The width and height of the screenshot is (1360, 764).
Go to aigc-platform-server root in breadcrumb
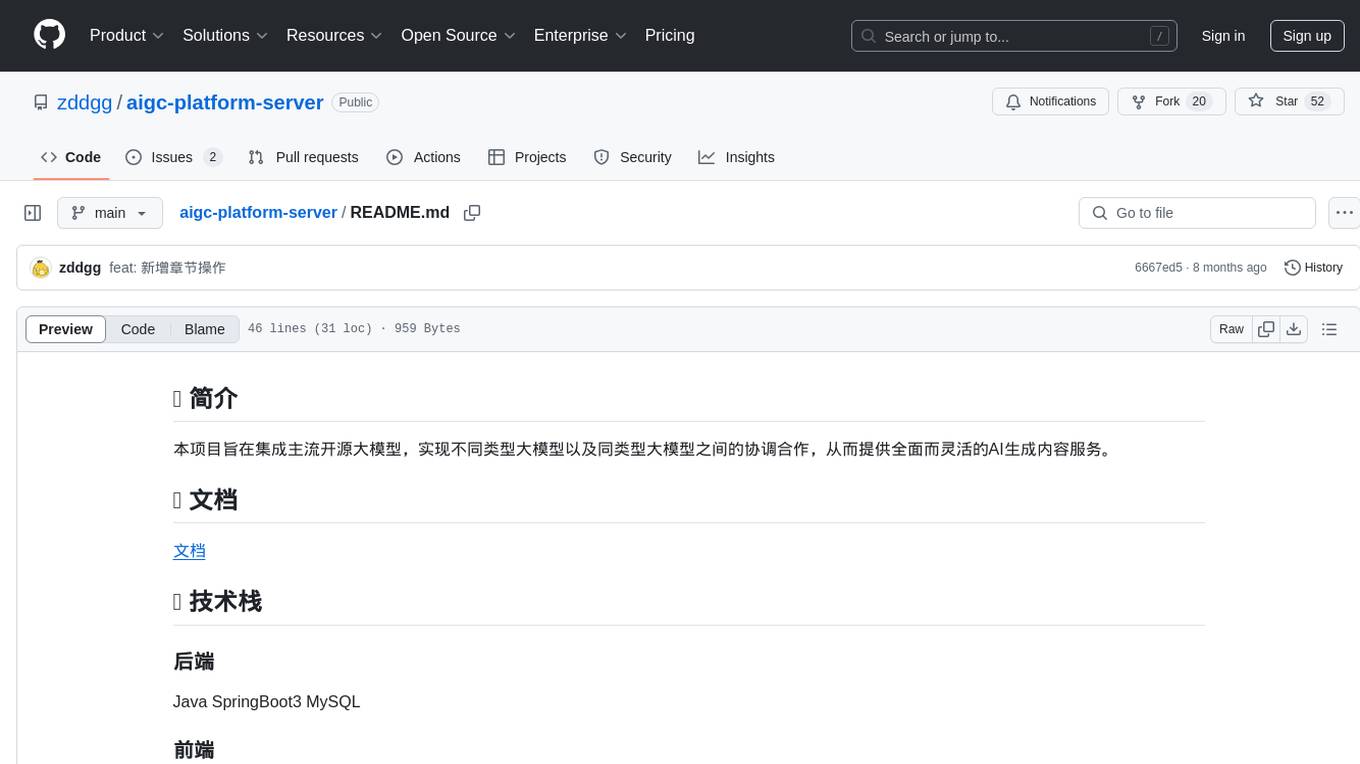[x=258, y=212]
